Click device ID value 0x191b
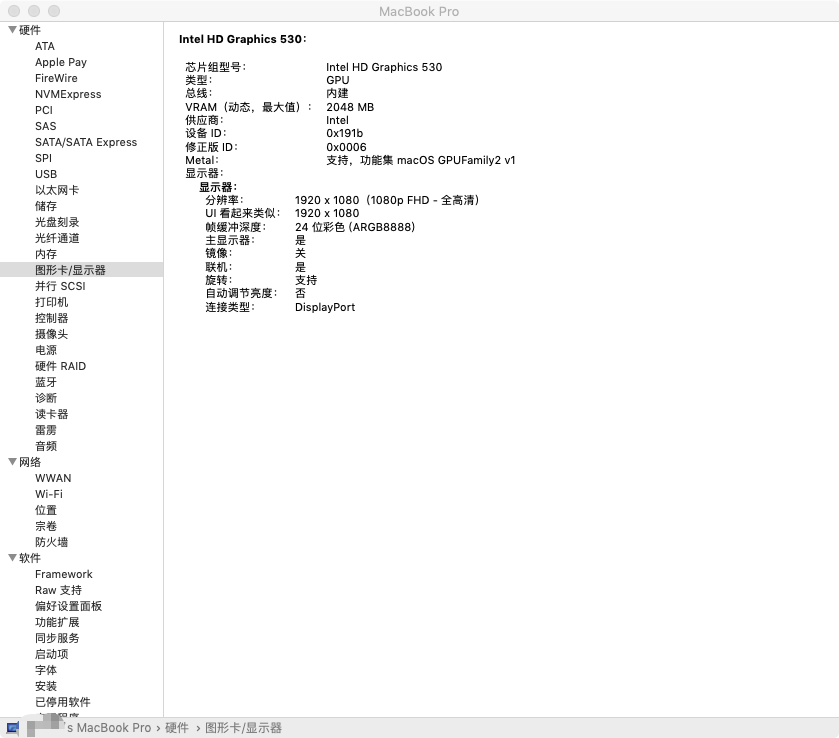Image resolution: width=839 pixels, height=738 pixels. (345, 133)
